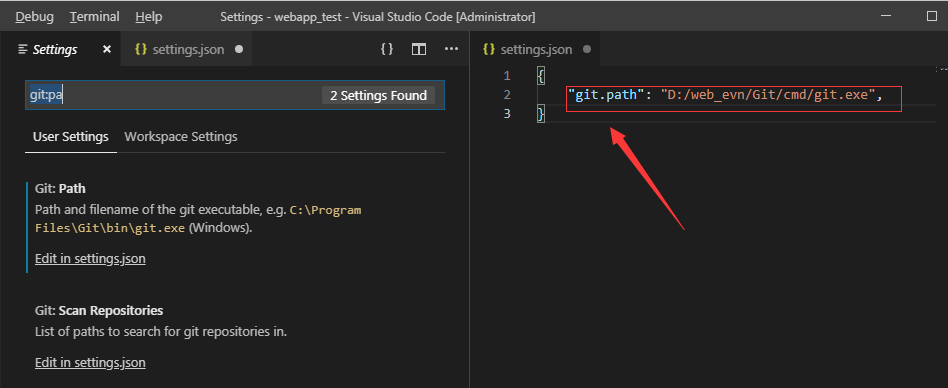The height and width of the screenshot is (388, 948).
Task: Click unsaved dot on right settings.json tab
Action: pyautogui.click(x=586, y=49)
